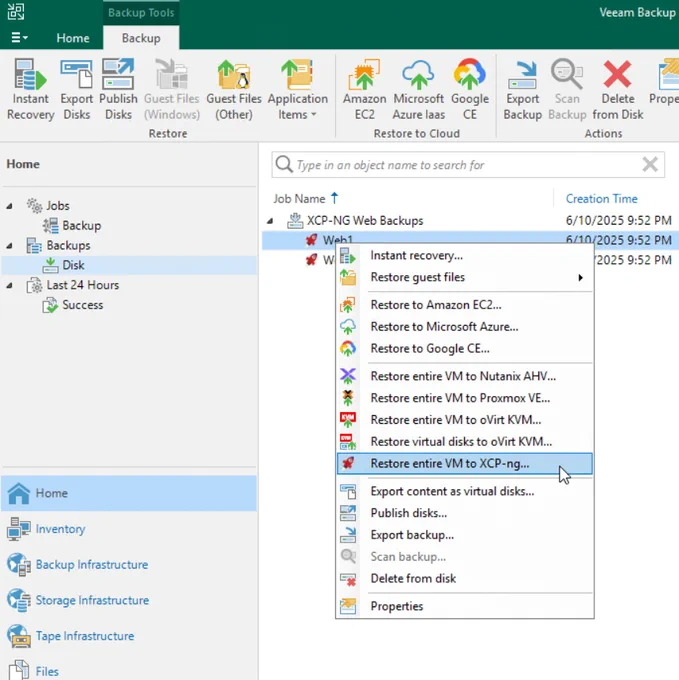The width and height of the screenshot is (679, 680).
Task: Click the Veeam app icon top-left
Action: [16, 12]
